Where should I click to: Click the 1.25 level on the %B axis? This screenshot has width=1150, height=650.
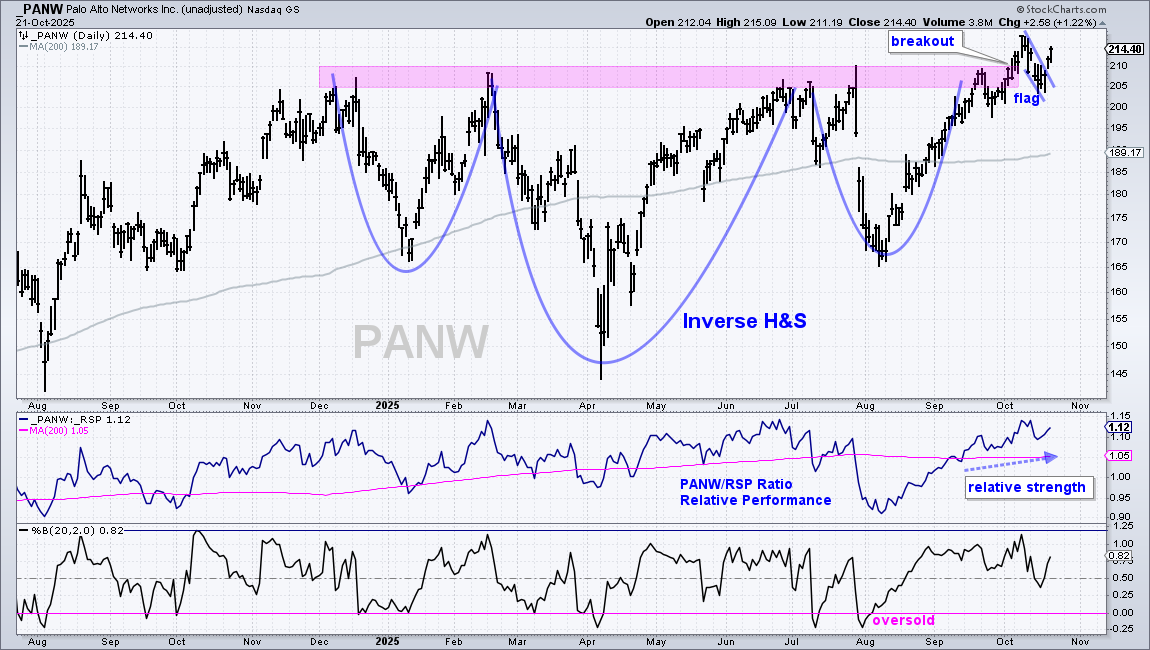1124,526
